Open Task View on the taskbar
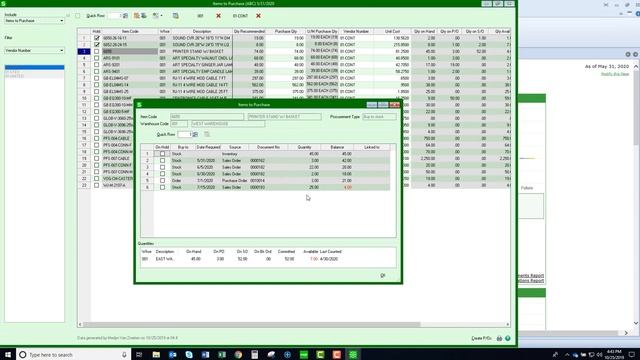This screenshot has width=640, height=360. click(139, 355)
